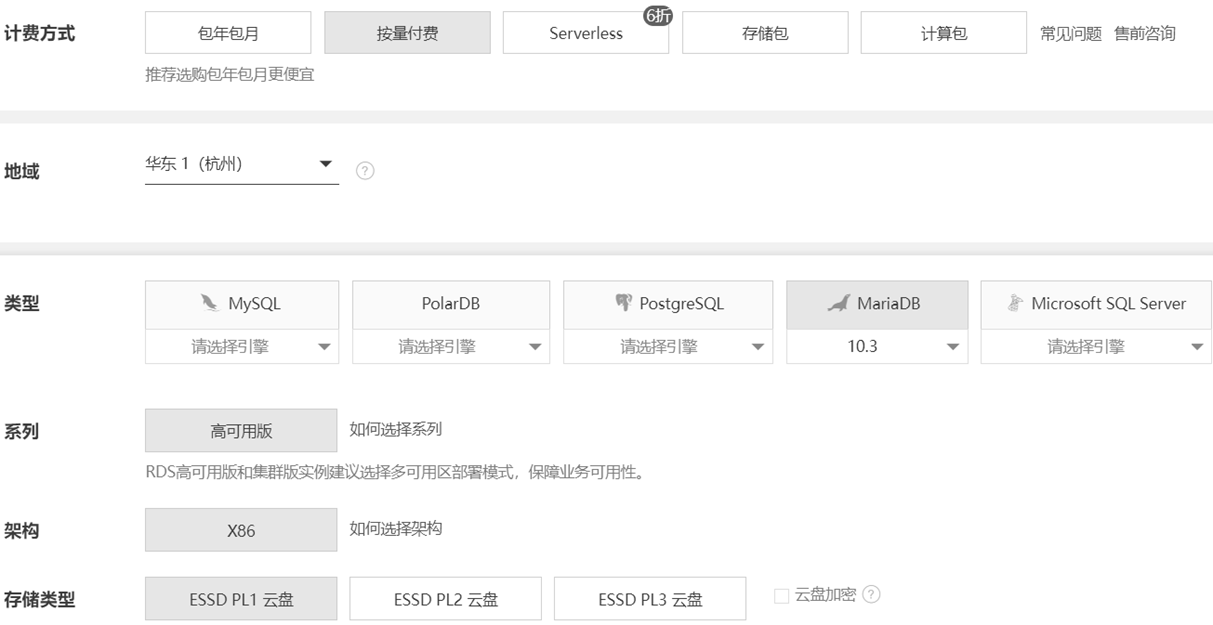The height and width of the screenshot is (625, 1213).
Task: Click the help icon next to region dropdown
Action: tap(365, 171)
